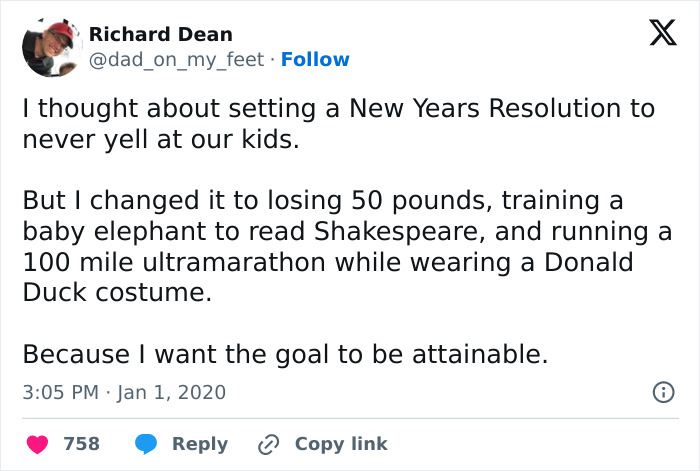Click the reply speech bubble icon

[x=146, y=443]
